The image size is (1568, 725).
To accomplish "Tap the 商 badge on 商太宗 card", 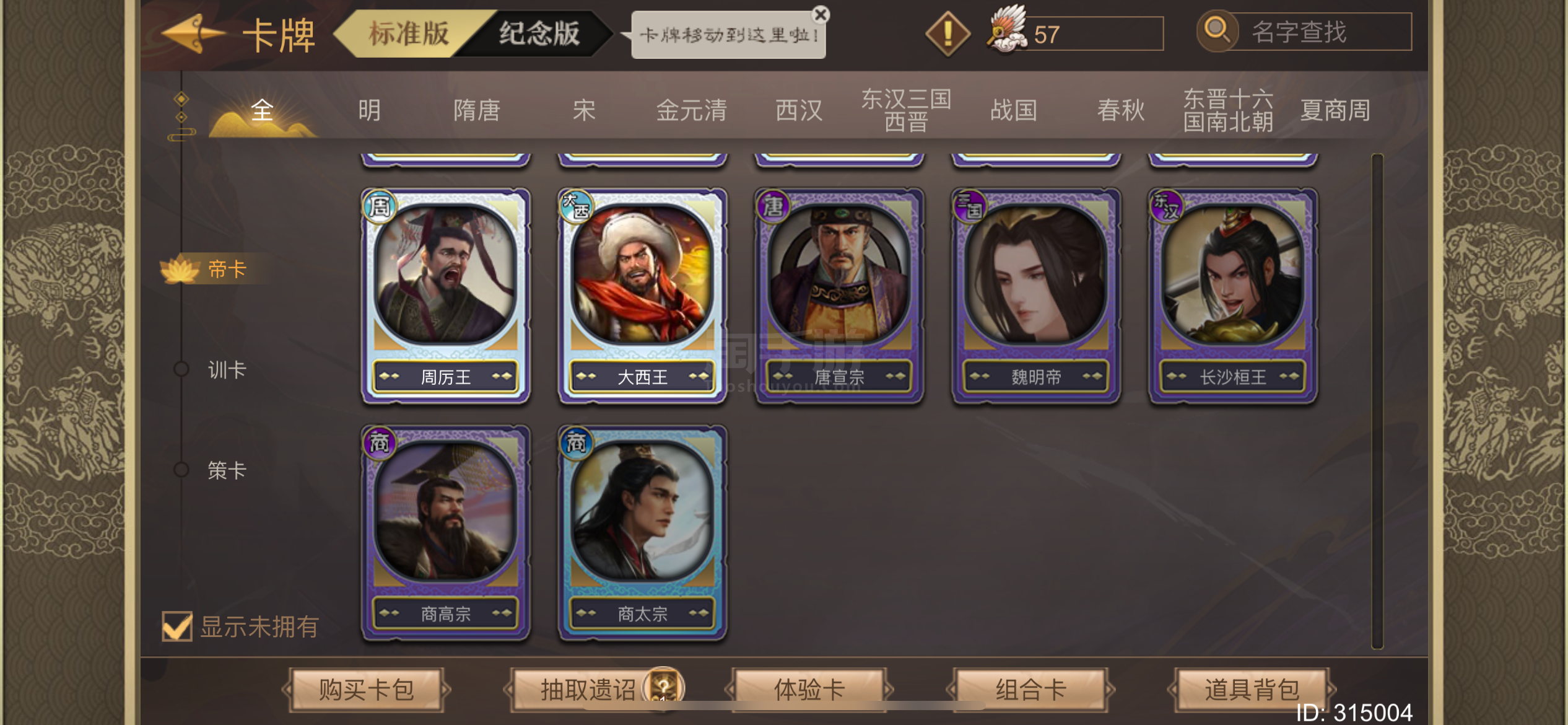I will pos(576,443).
